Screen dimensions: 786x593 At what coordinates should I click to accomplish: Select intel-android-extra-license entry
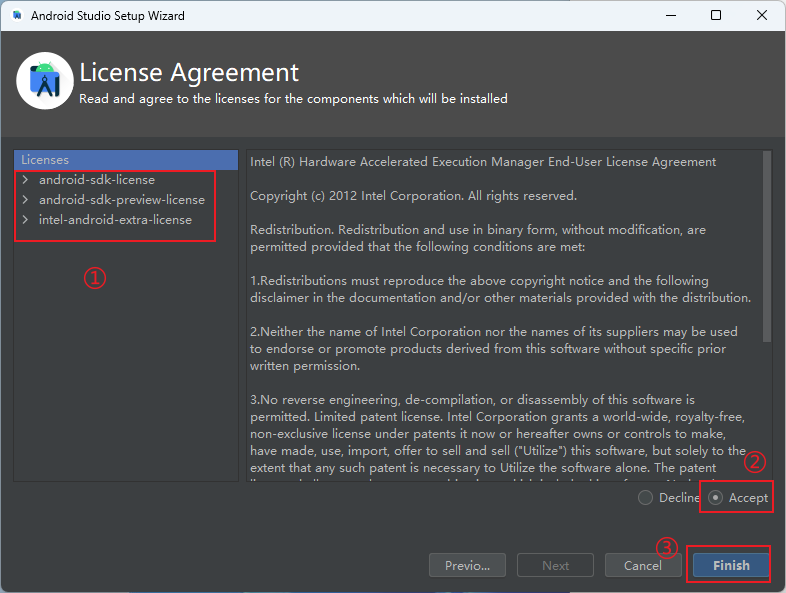(x=115, y=220)
